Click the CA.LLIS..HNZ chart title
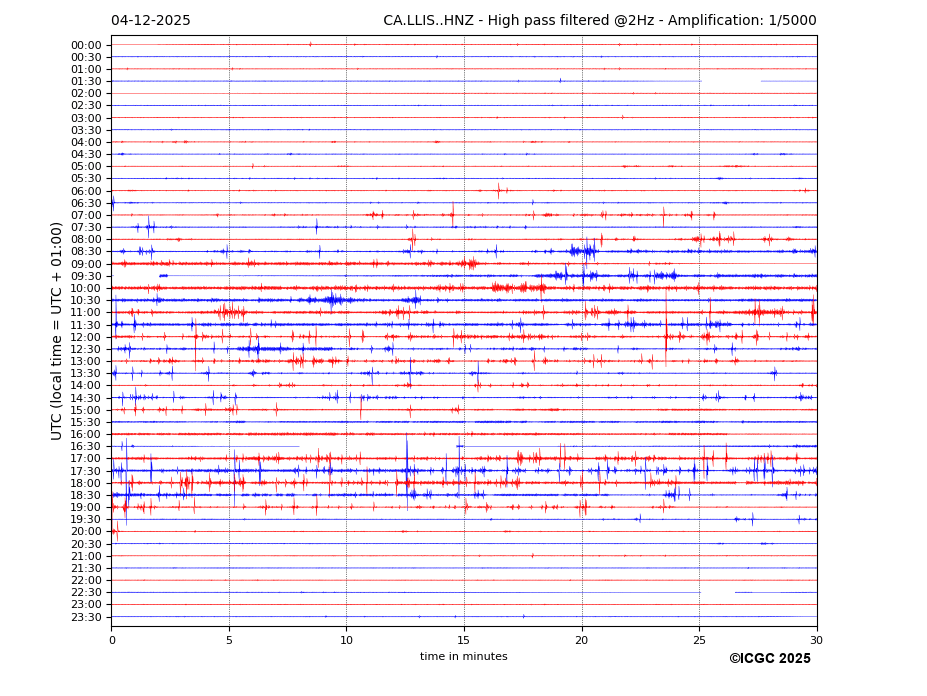927x696 pixels. (x=599, y=21)
